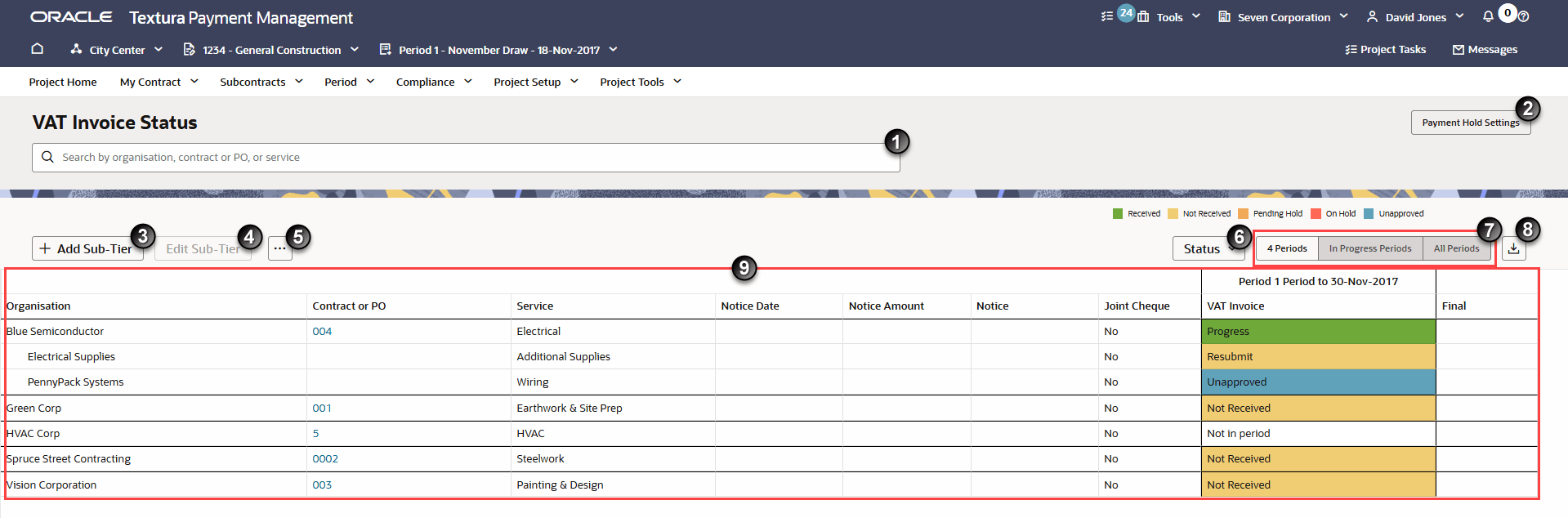
Task: Open contract link 003
Action: tap(322, 485)
